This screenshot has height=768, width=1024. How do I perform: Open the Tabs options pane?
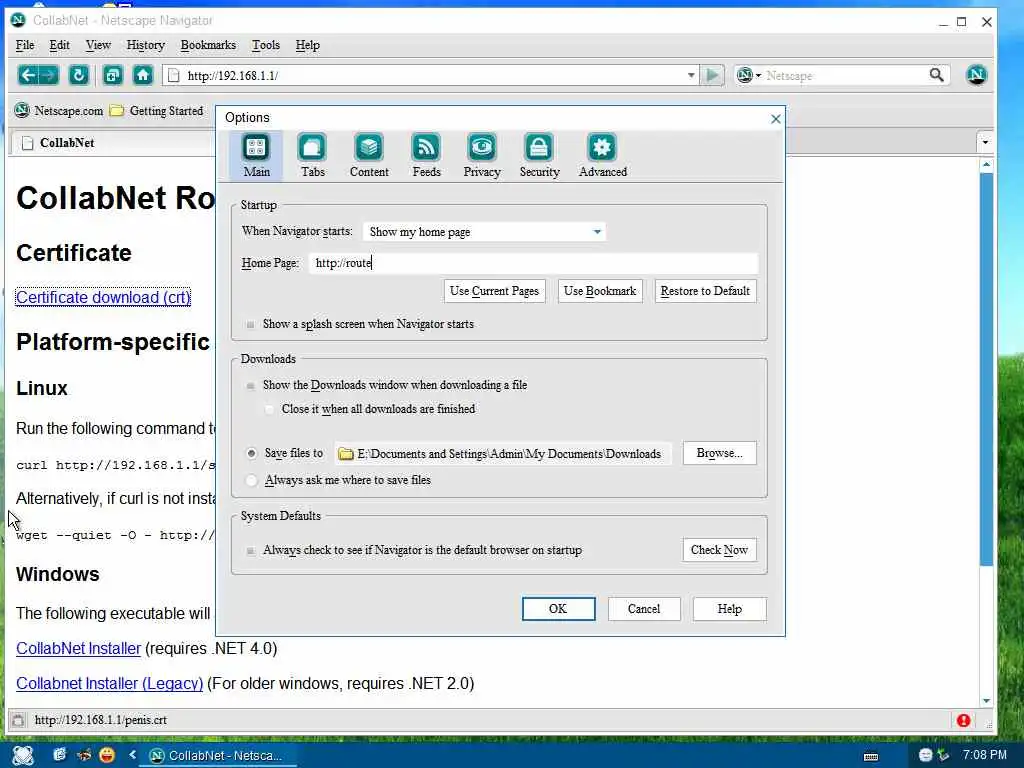pos(312,155)
